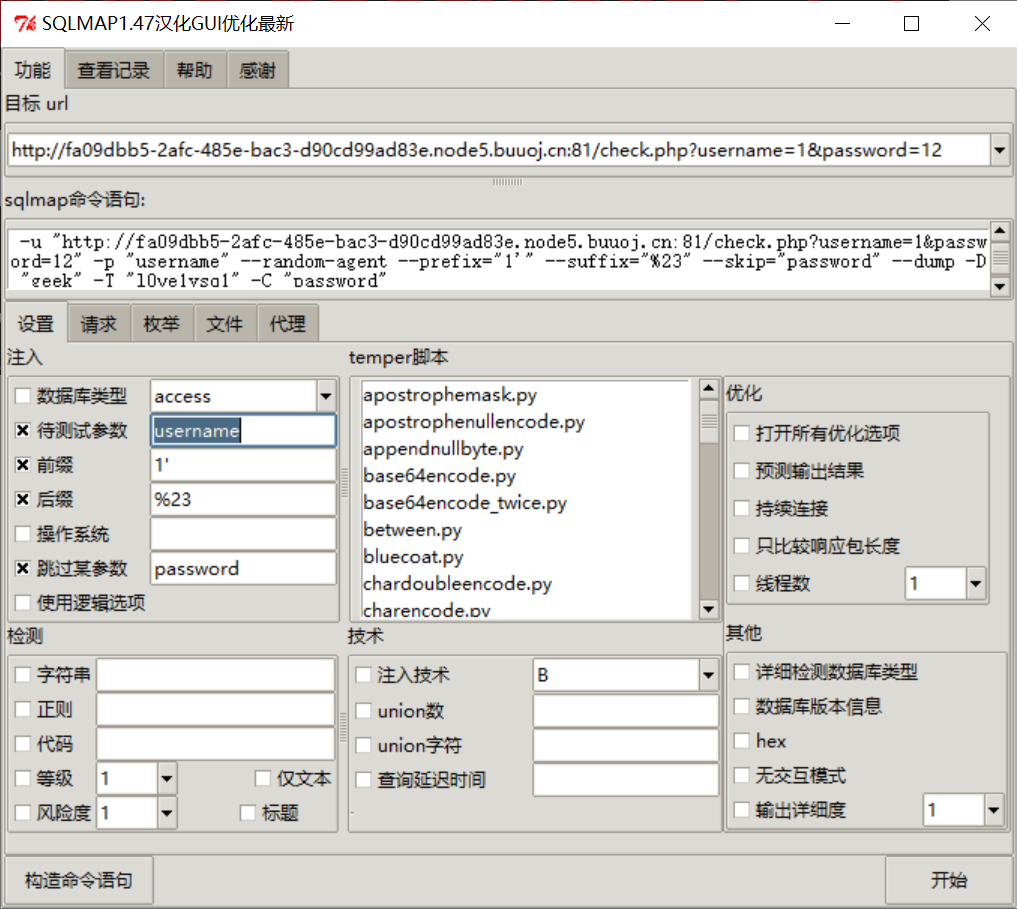
Task: Click command box scroll up arrow
Action: [999, 230]
